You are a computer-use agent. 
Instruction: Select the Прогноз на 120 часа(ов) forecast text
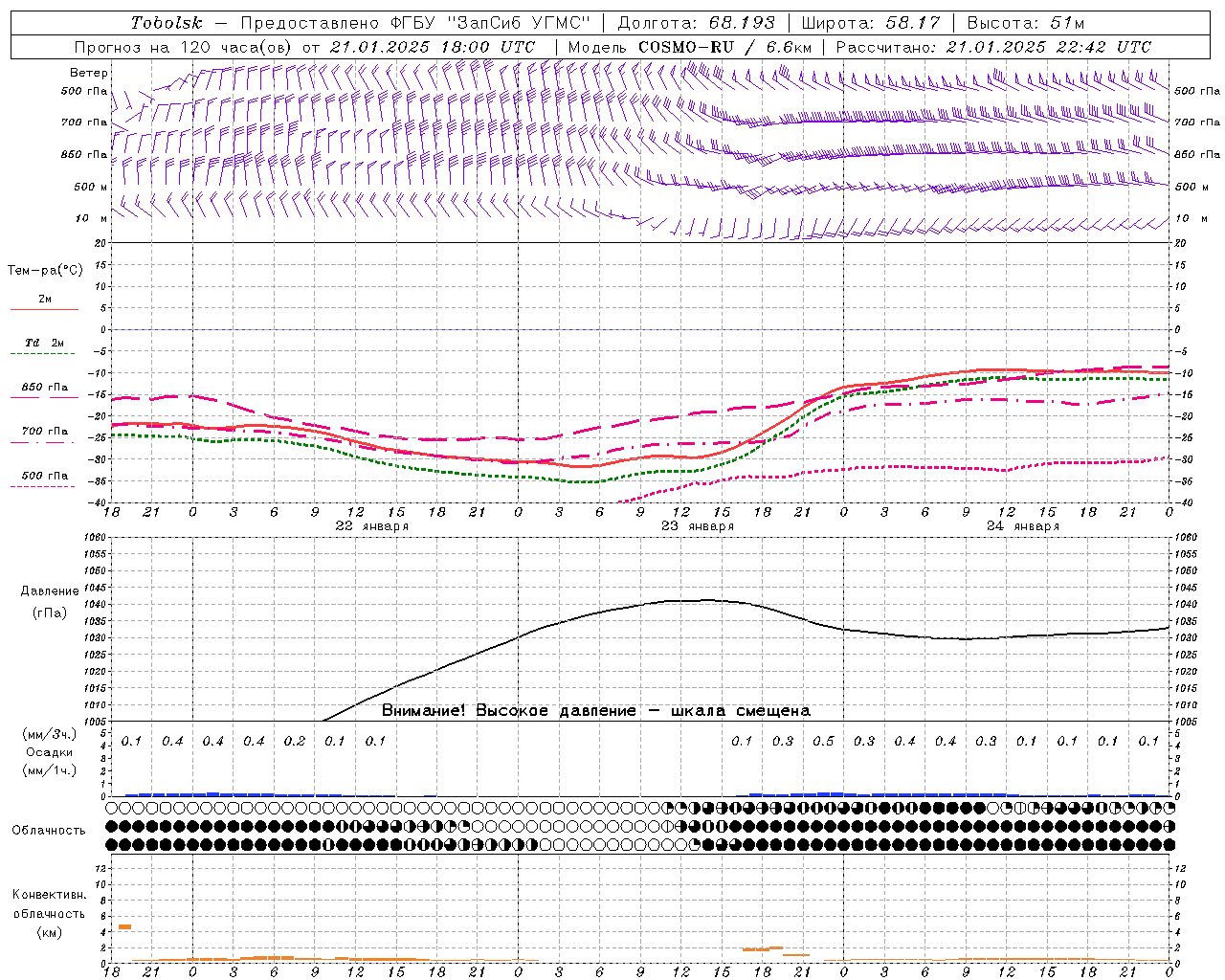185,47
